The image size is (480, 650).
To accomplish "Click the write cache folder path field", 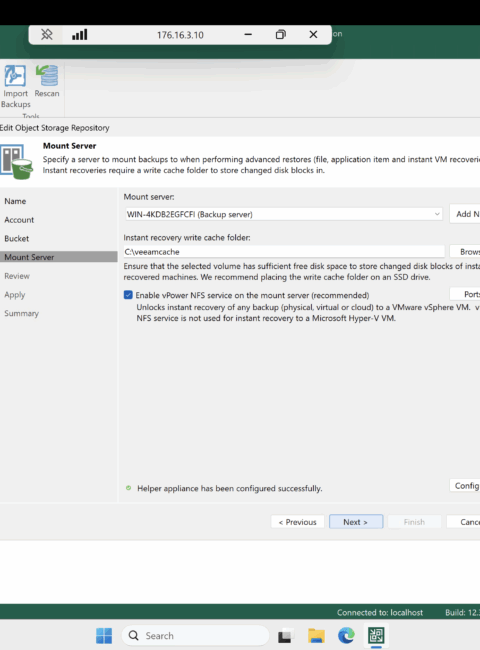I will pyautogui.click(x=284, y=252).
